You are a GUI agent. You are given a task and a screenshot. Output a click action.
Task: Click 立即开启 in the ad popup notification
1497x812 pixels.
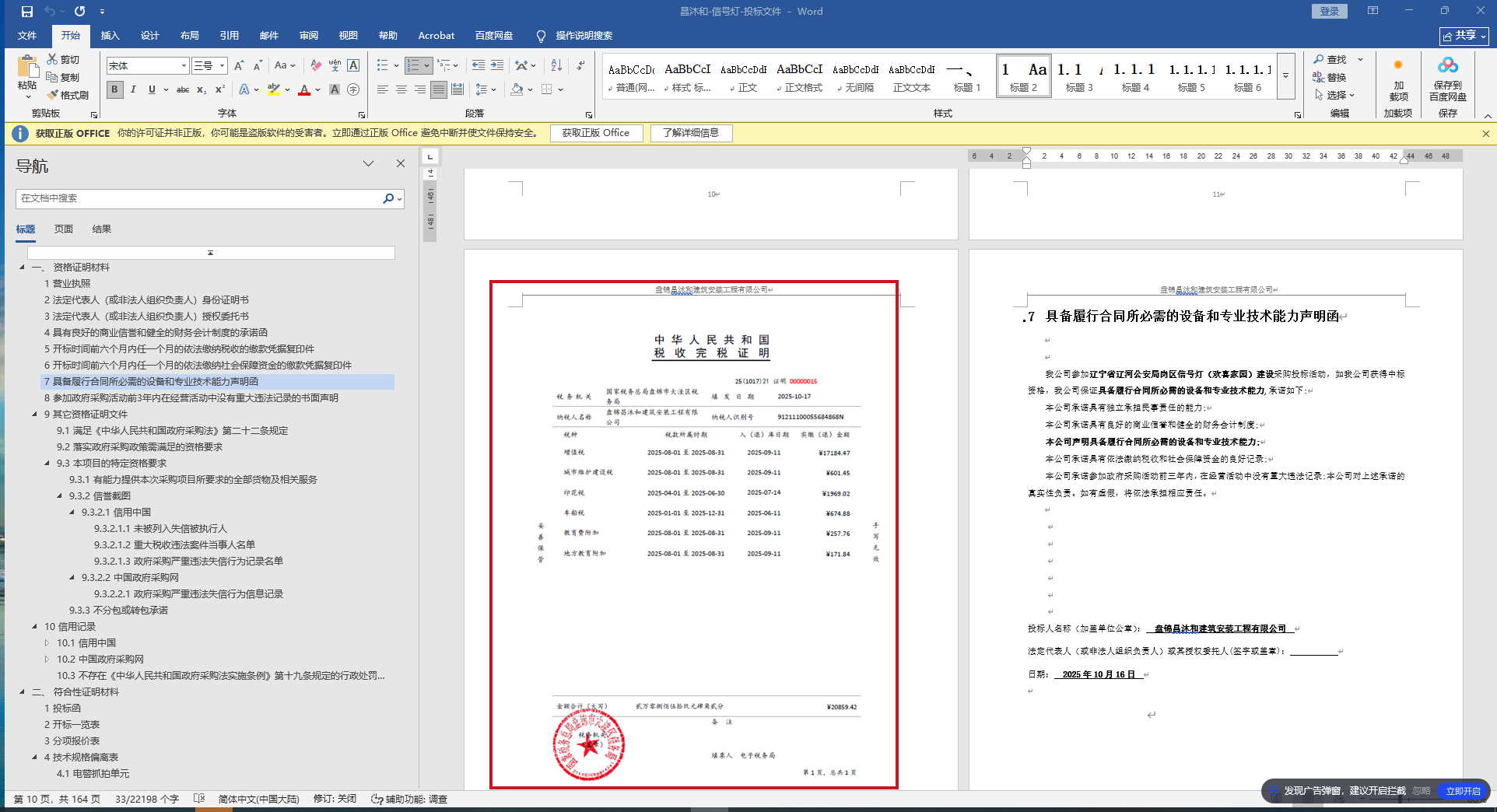coord(1463,791)
